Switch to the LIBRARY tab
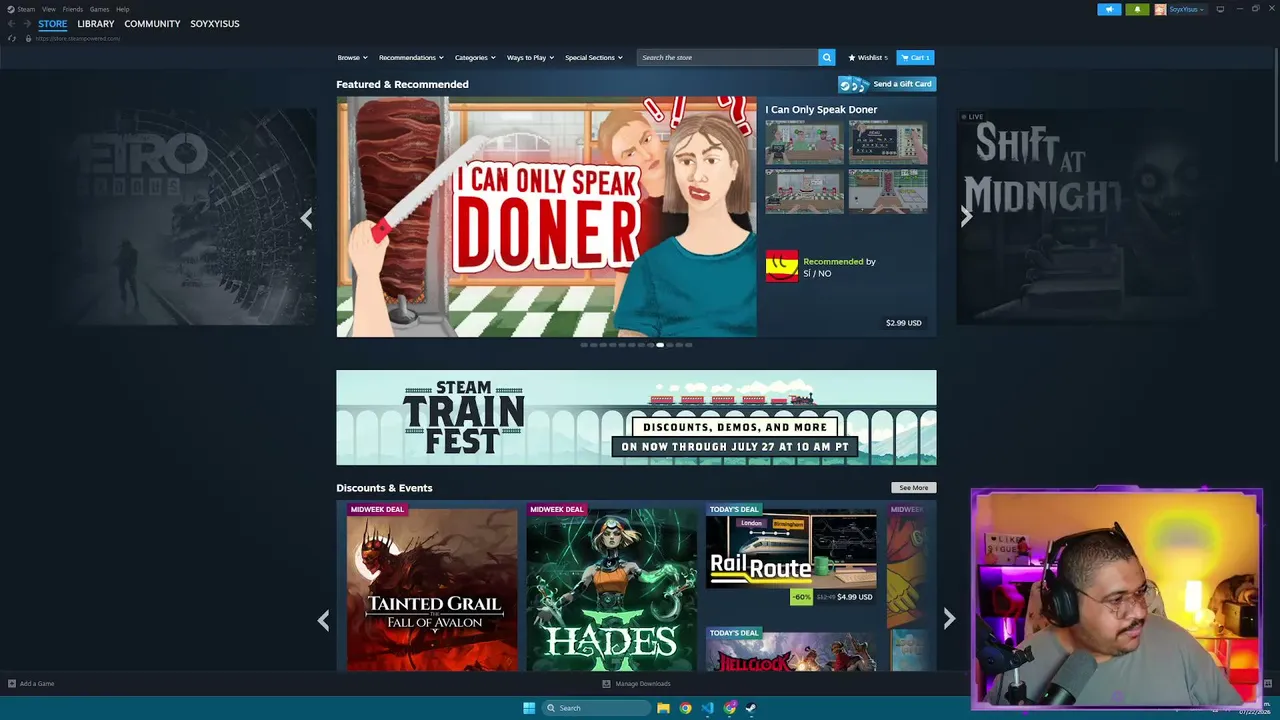Screen dimensions: 1280x720 [96, 24]
